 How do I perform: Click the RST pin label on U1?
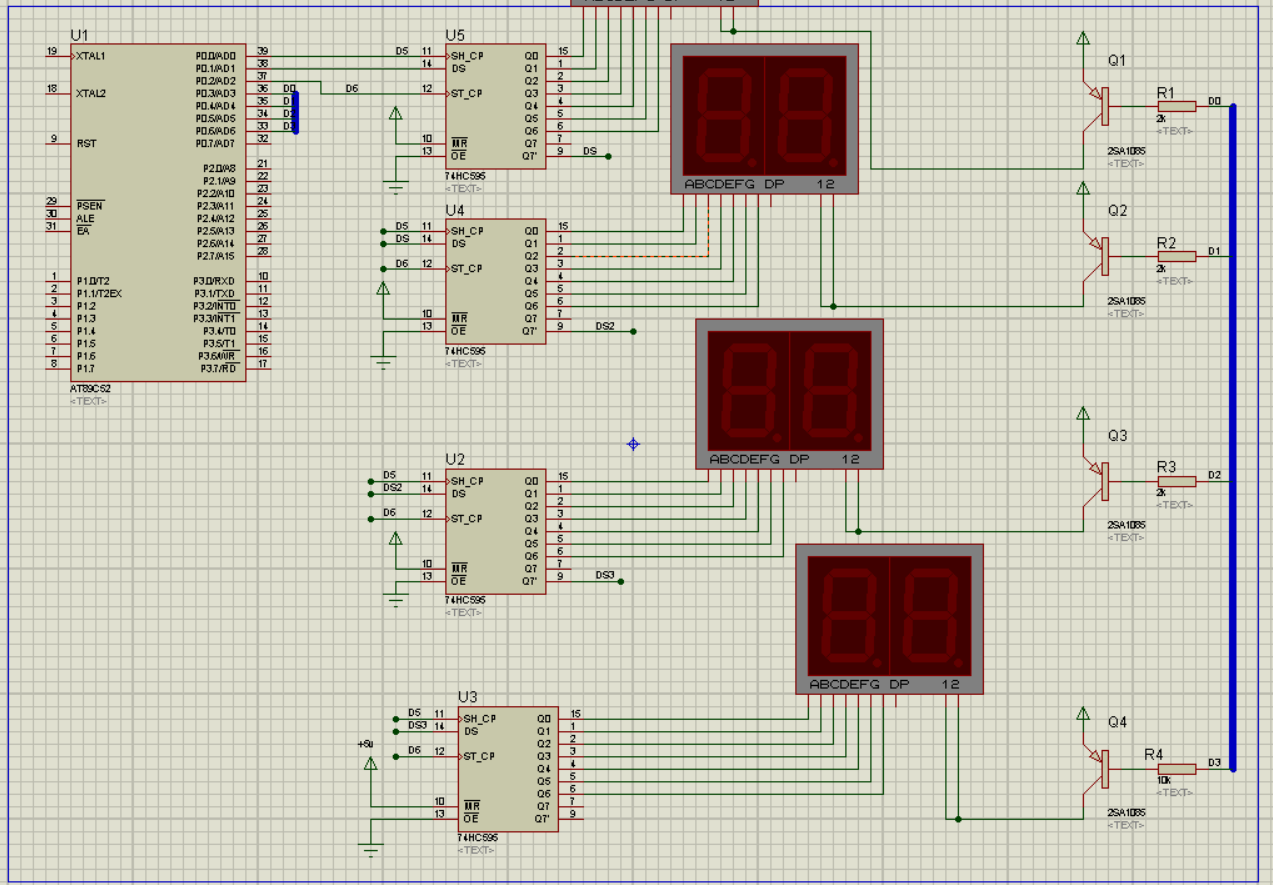87,144
